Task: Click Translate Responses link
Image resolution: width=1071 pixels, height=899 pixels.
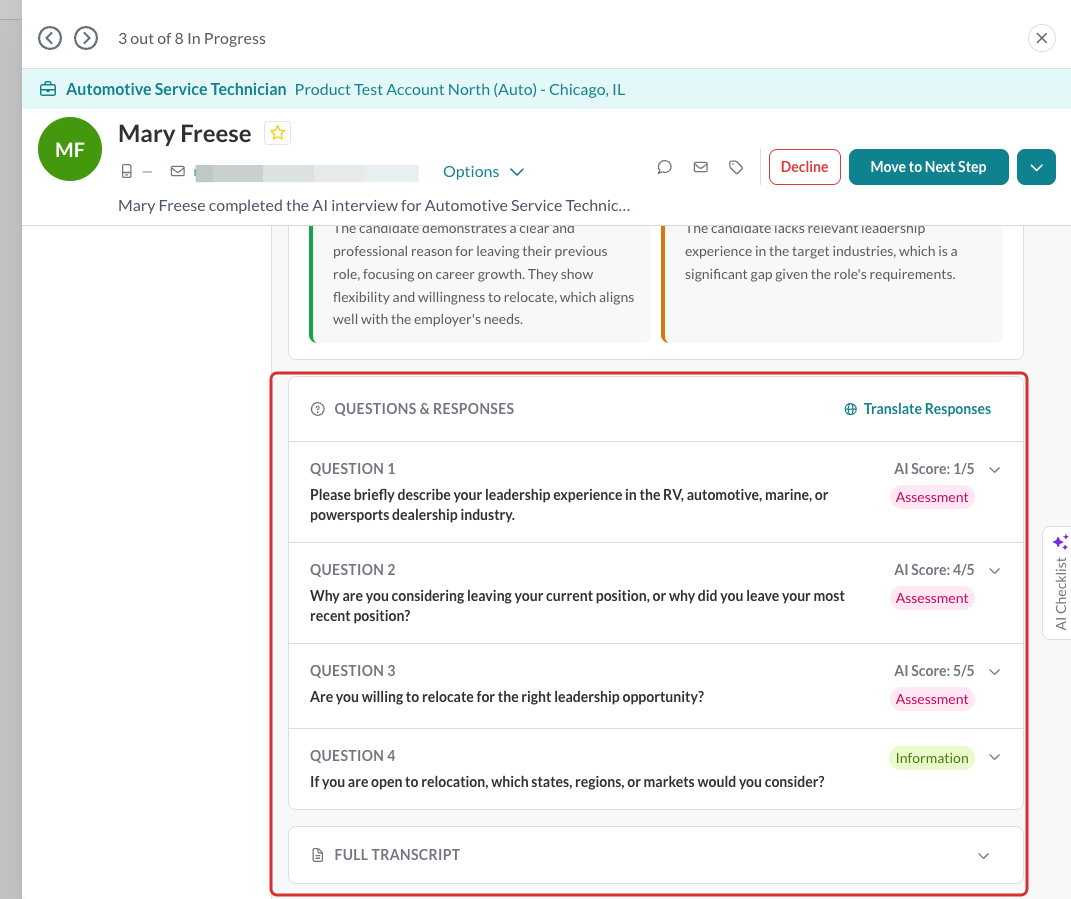Action: click(917, 409)
